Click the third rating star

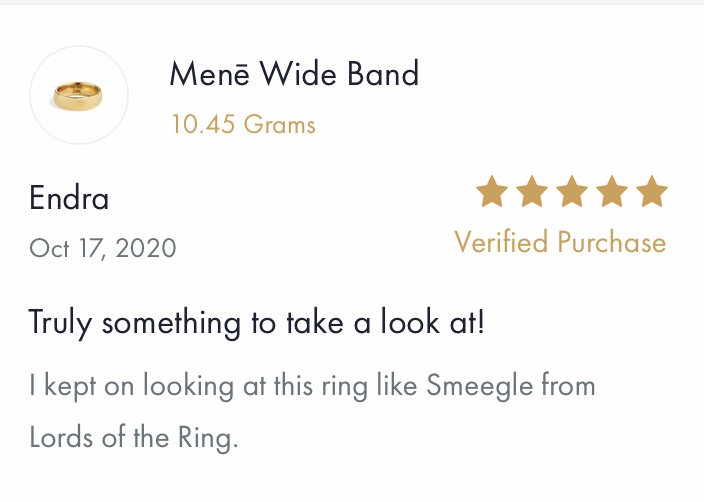click(572, 191)
